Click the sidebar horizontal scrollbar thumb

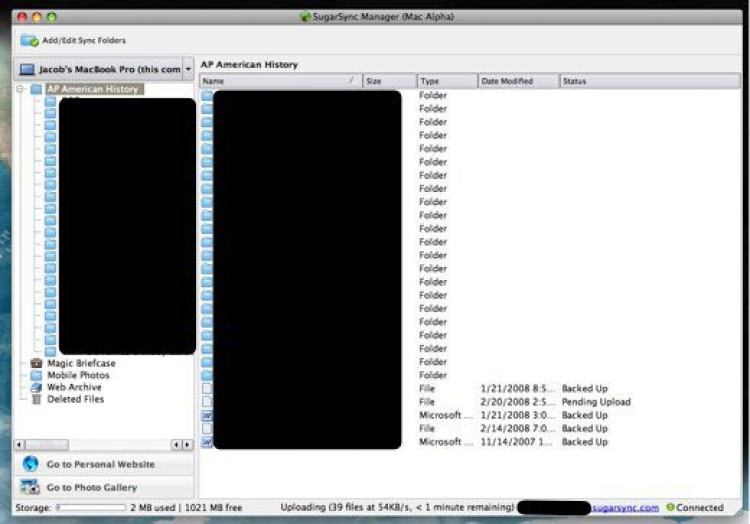click(x=46, y=445)
